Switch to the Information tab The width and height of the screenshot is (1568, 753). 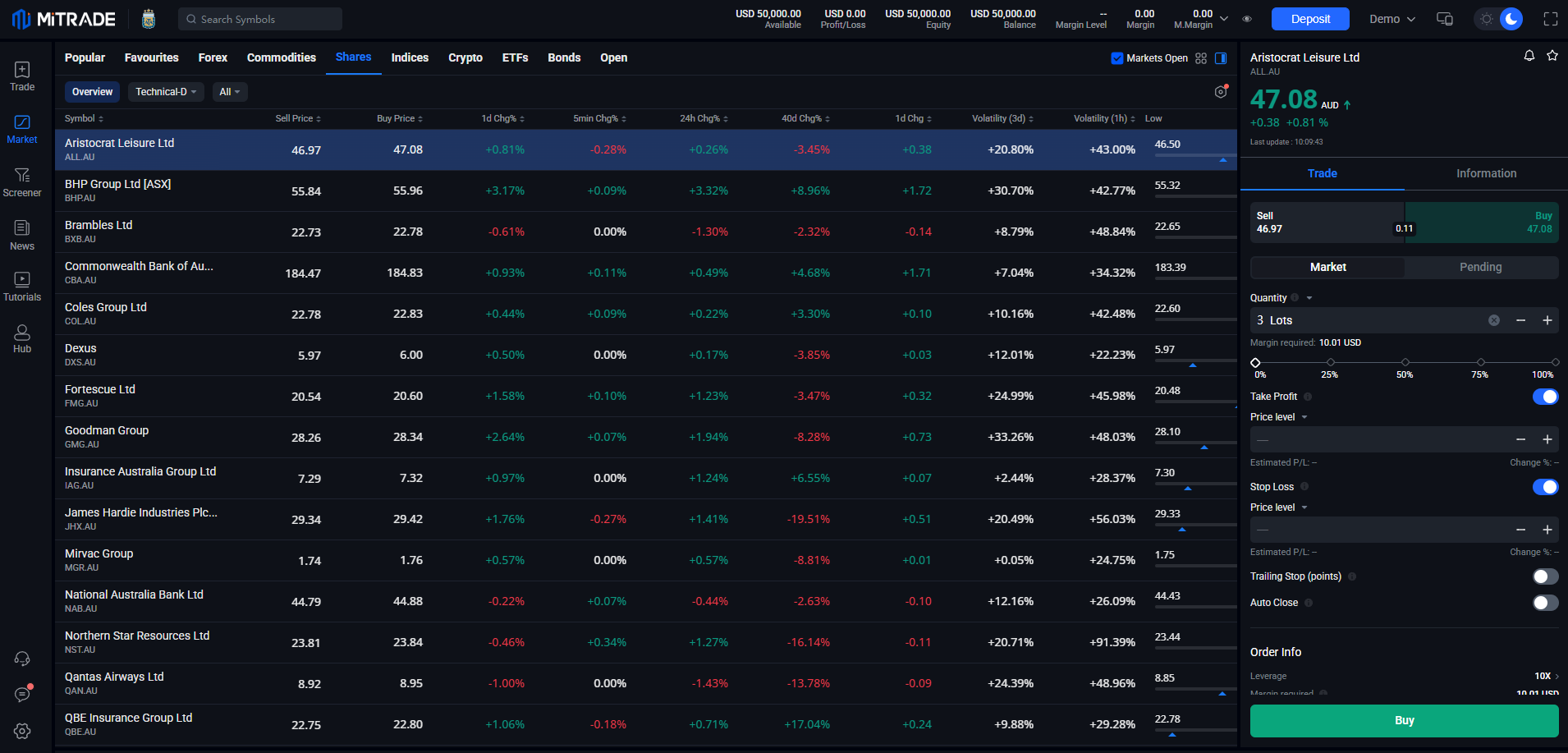pyautogui.click(x=1486, y=173)
